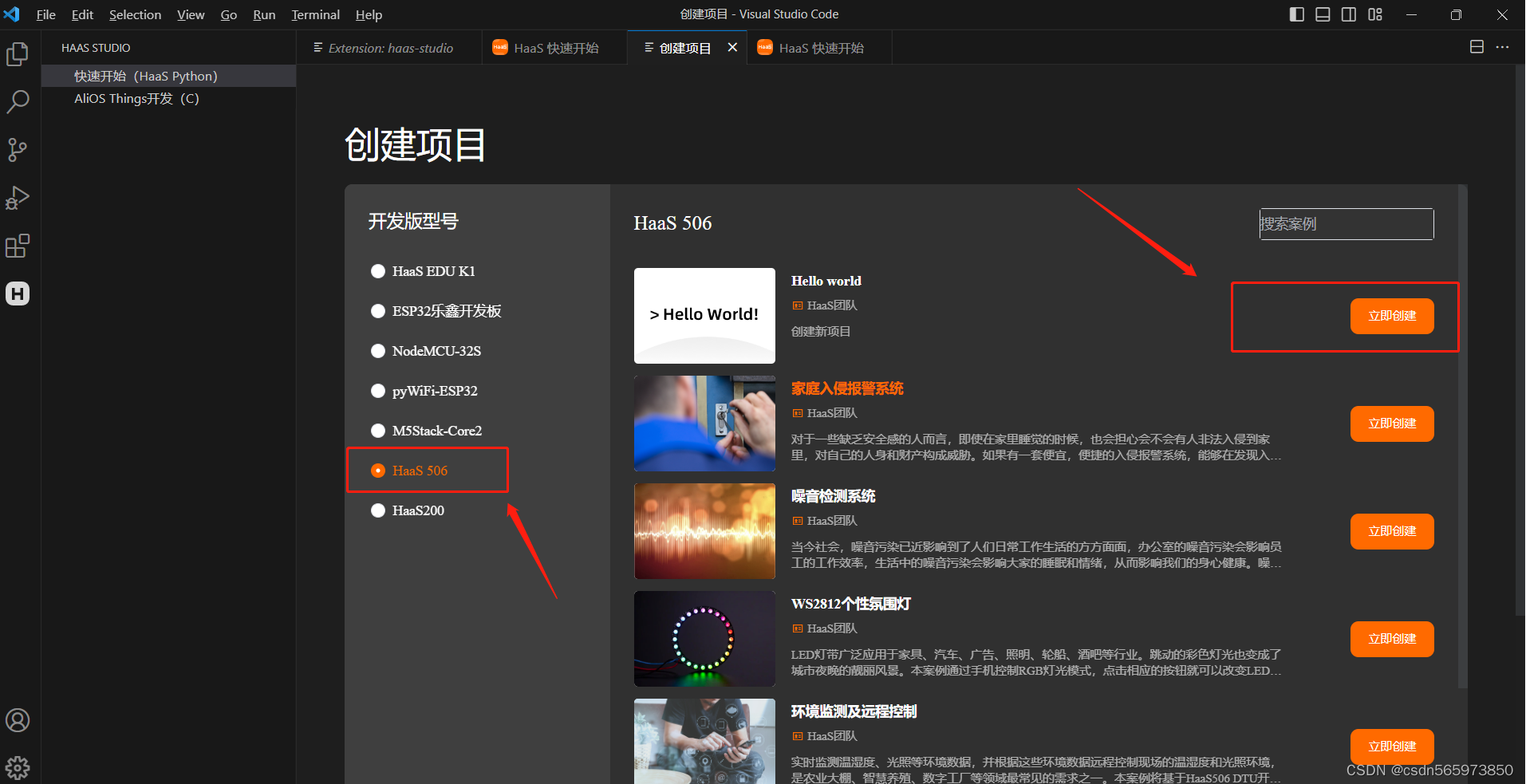Image resolution: width=1526 pixels, height=784 pixels.
Task: Open the Selection menu
Action: pyautogui.click(x=135, y=14)
